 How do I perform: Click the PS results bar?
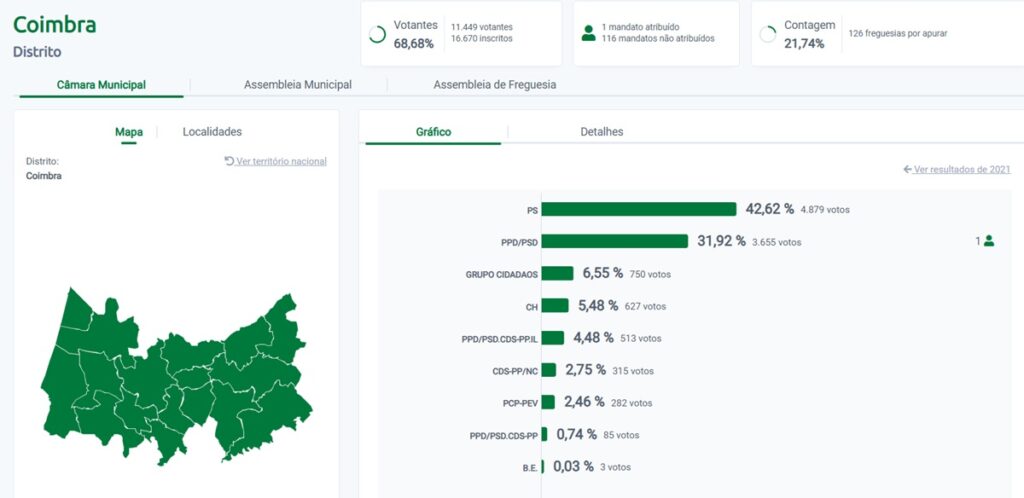pos(639,209)
